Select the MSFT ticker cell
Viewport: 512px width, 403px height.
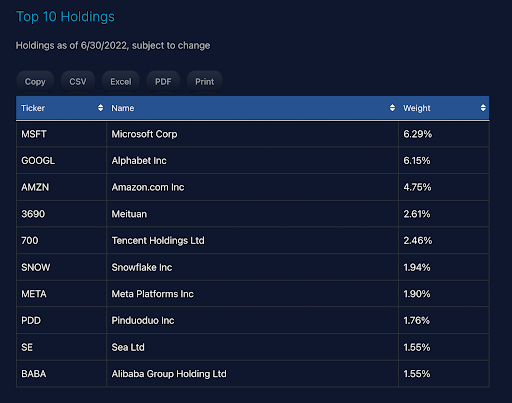[x=61, y=134]
